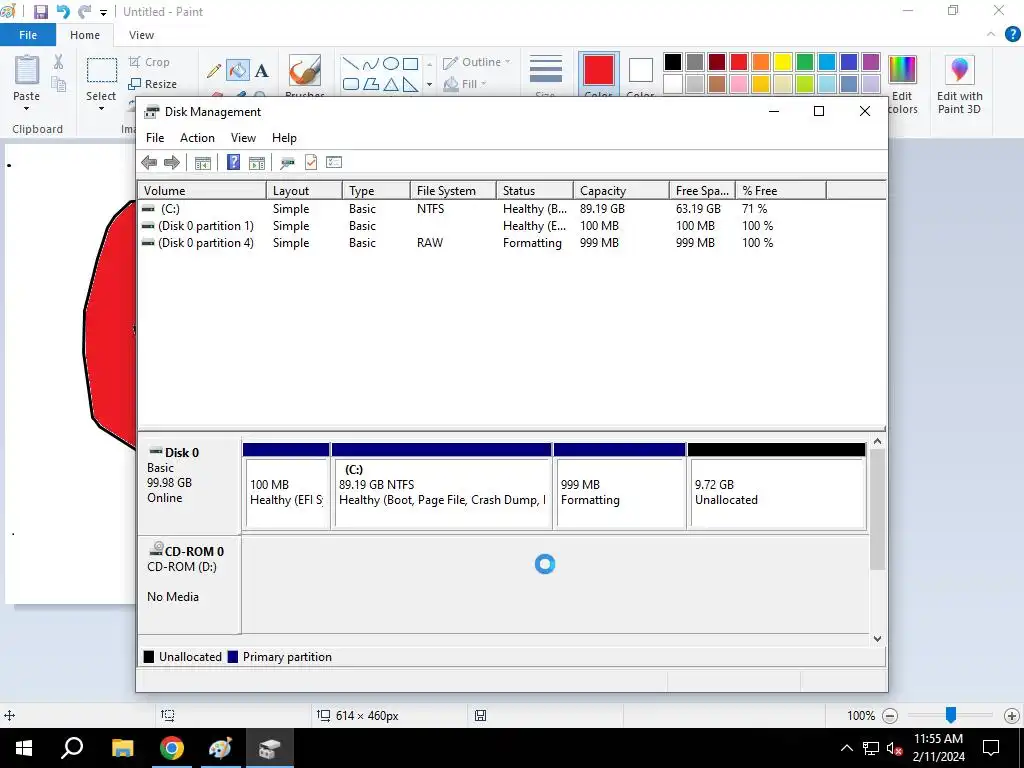Collapse the Paint ribbon chevron
Screen dimensions: 1024x768
click(x=991, y=35)
